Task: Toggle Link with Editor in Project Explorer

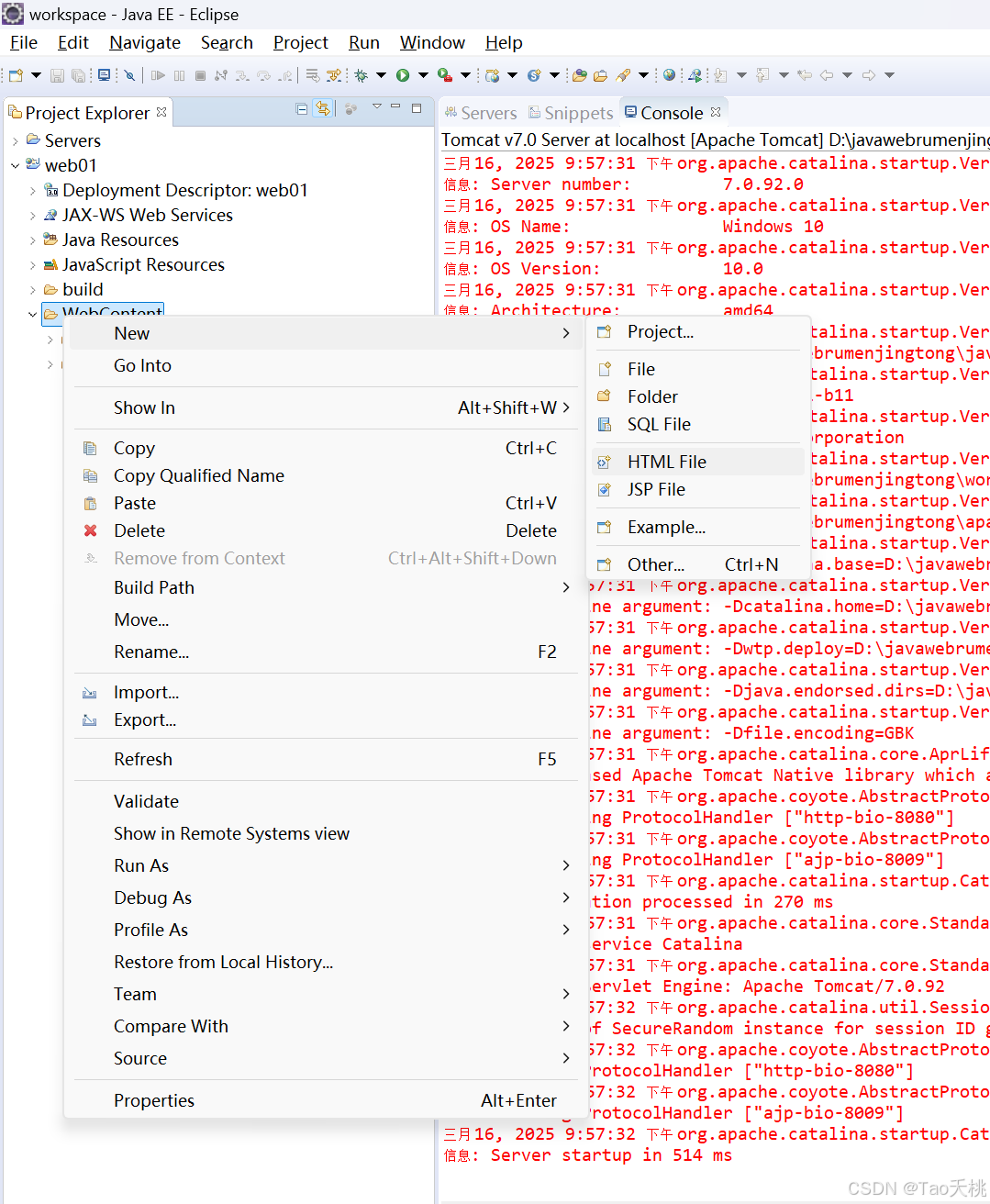Action: point(322,108)
